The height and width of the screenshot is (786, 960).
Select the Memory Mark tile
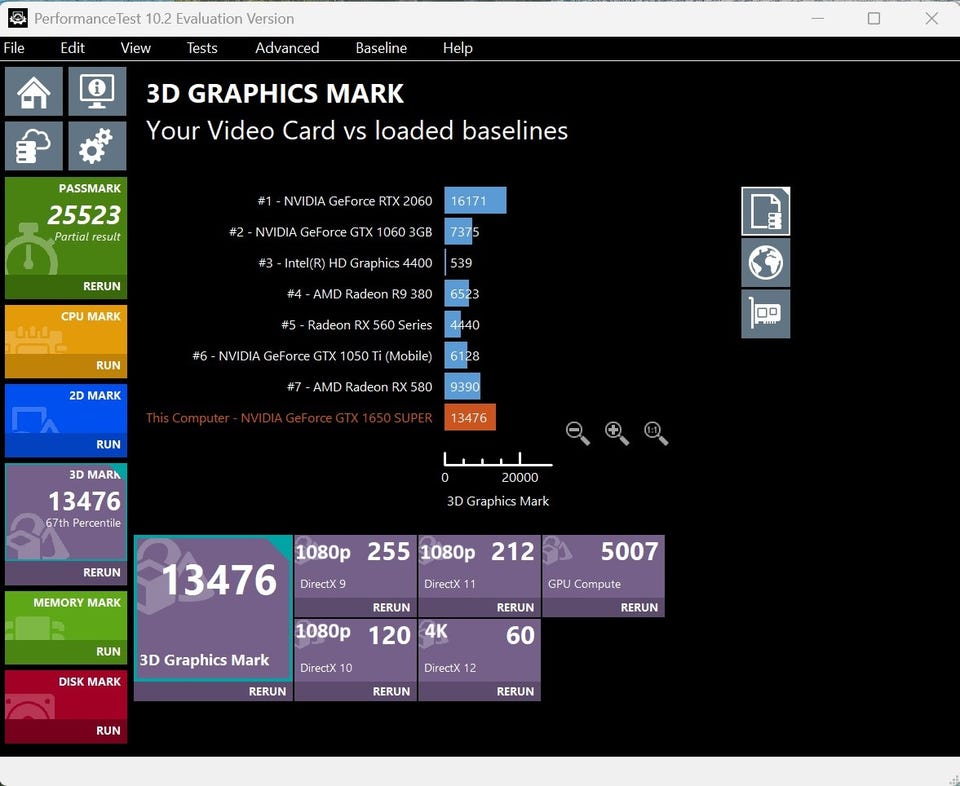[x=66, y=616]
